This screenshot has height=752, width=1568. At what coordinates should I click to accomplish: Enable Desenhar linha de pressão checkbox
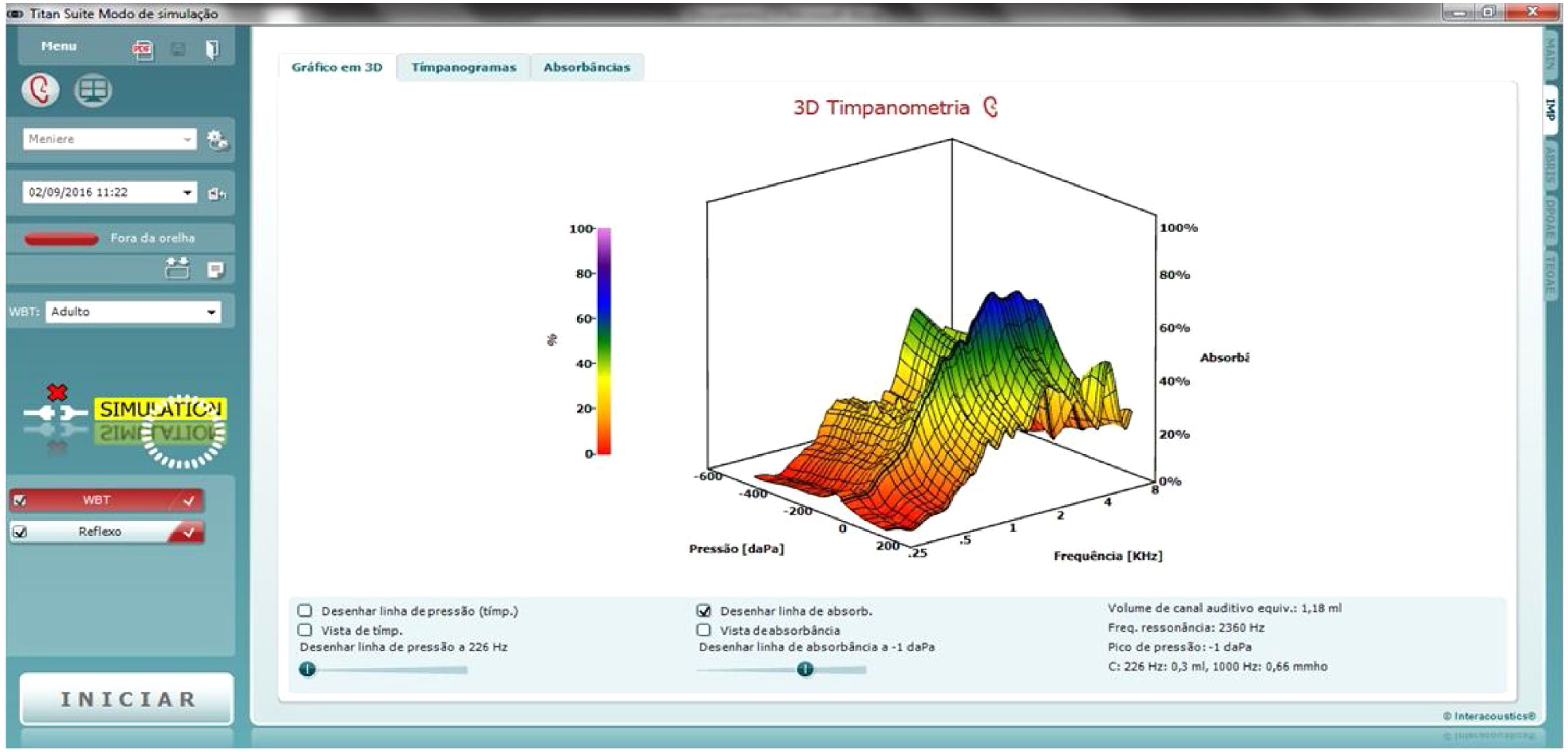pyautogui.click(x=305, y=610)
